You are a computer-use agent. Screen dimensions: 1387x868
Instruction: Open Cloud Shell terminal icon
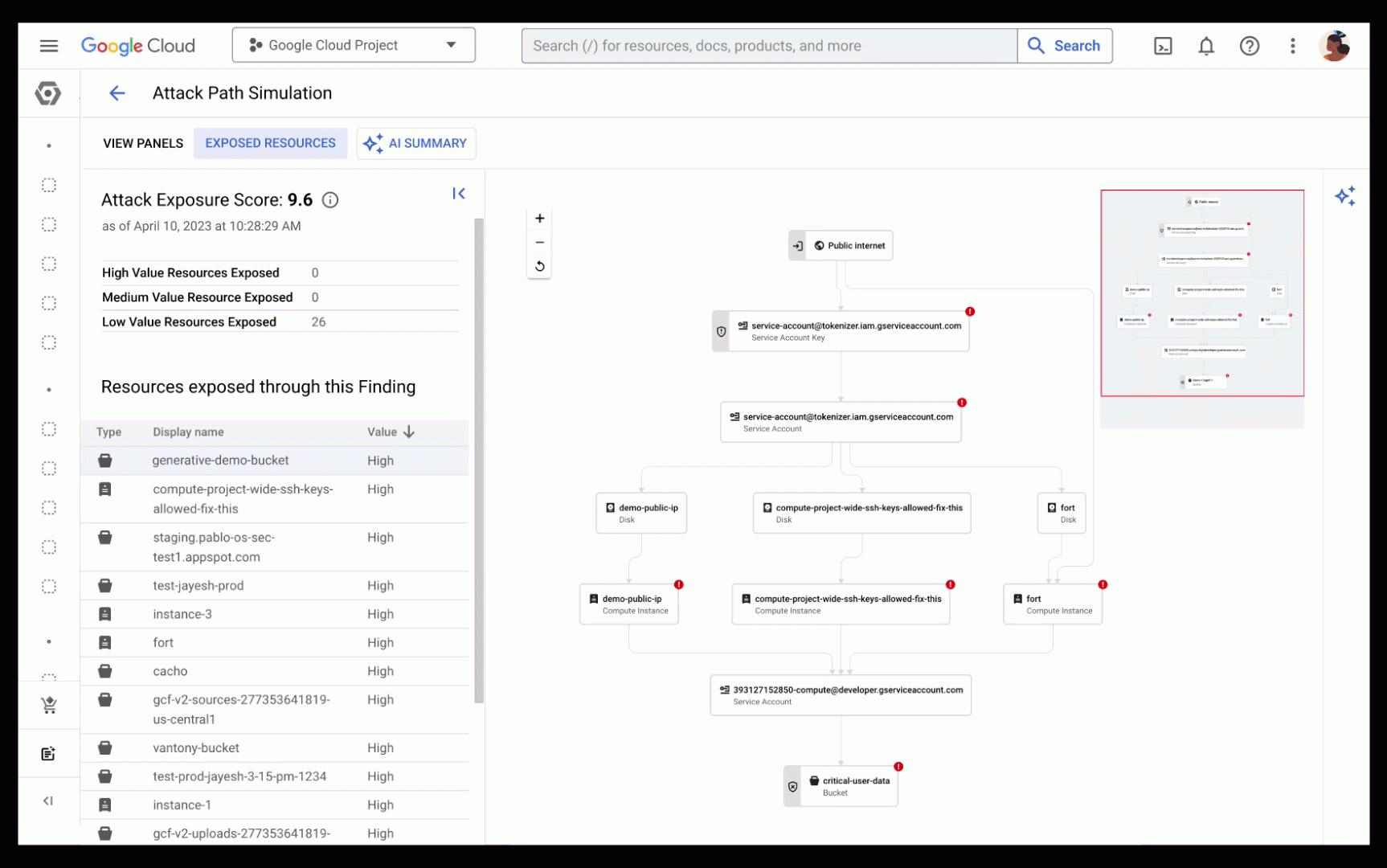pyautogui.click(x=1163, y=46)
